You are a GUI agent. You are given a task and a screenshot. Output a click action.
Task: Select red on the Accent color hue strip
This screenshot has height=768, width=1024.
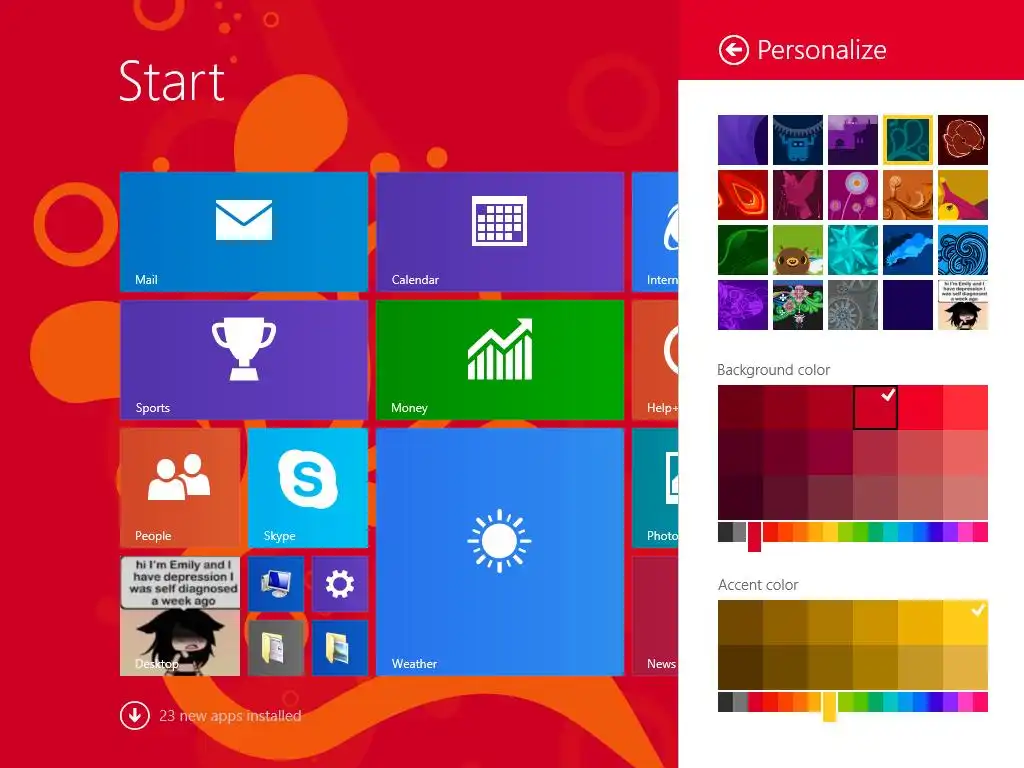coord(770,701)
